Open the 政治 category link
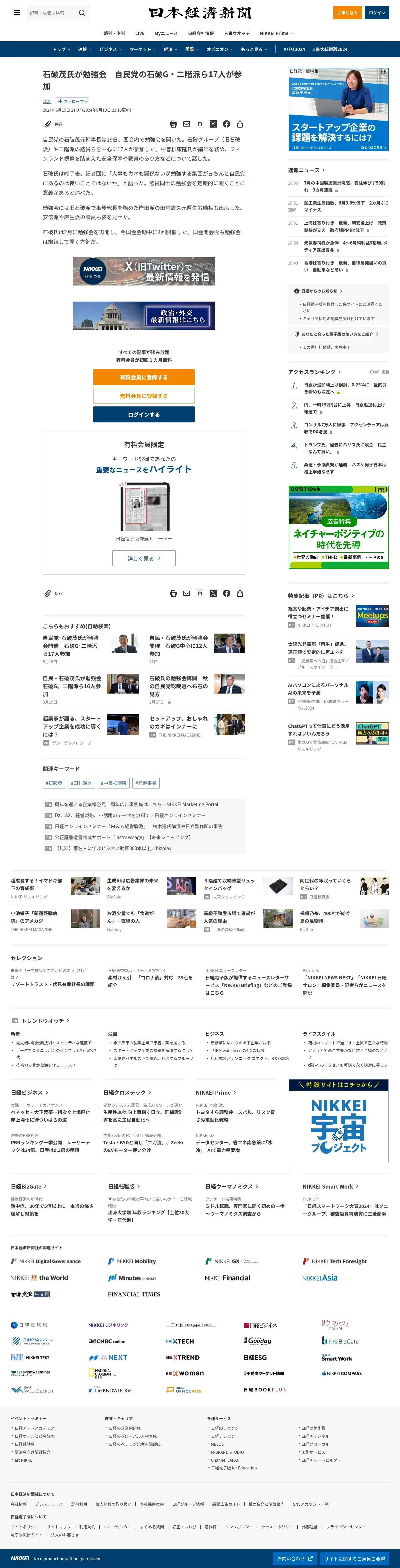Viewport: 400px width, 1568px height. click(47, 102)
